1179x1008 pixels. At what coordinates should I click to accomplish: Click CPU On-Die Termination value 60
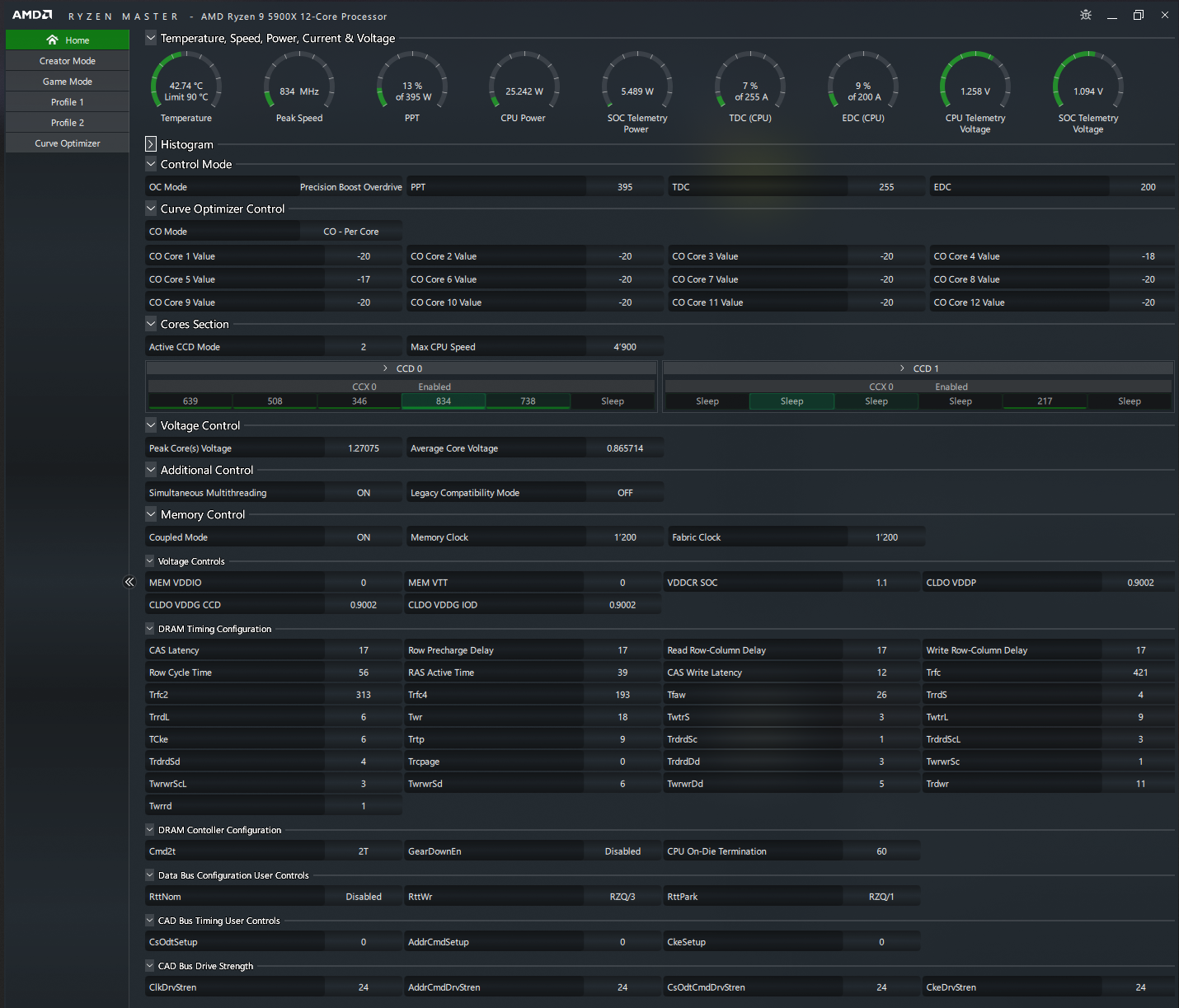[881, 851]
